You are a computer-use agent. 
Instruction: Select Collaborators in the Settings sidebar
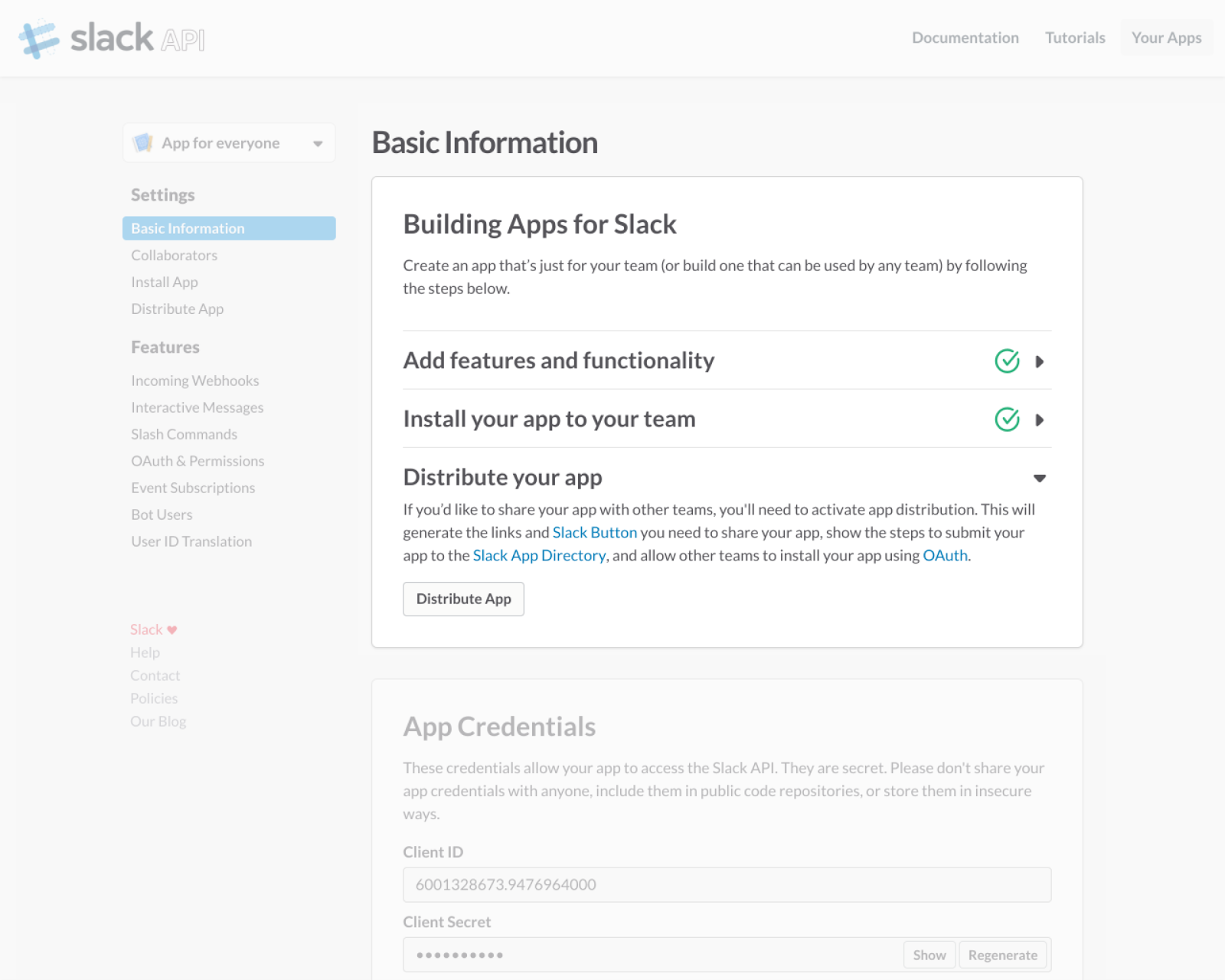point(174,256)
